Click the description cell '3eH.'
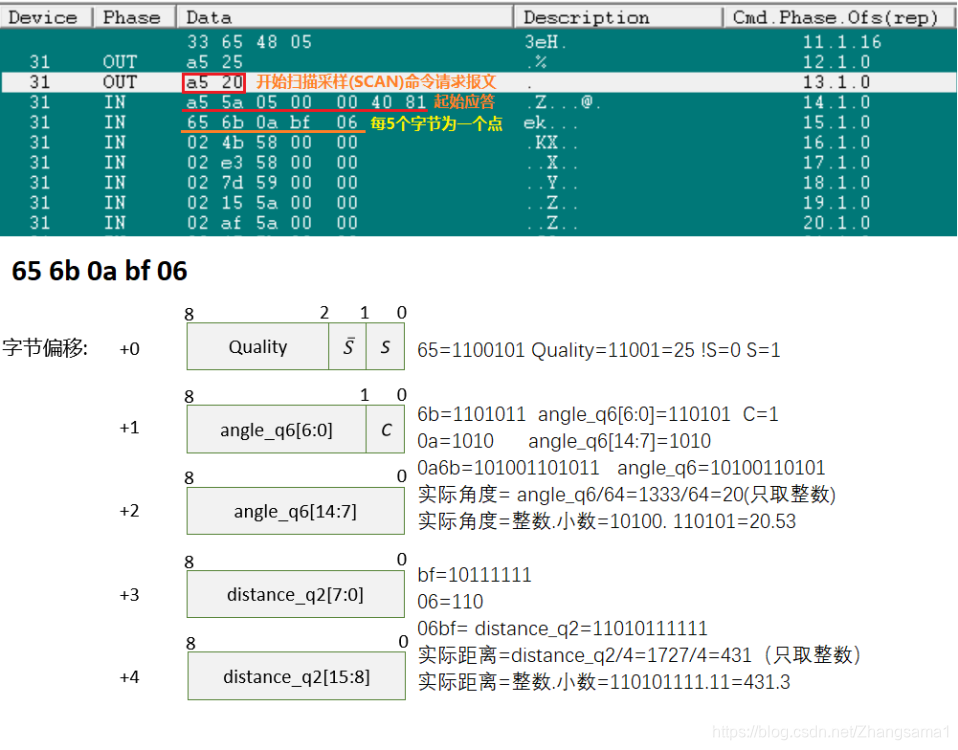958x750 pixels. point(545,42)
